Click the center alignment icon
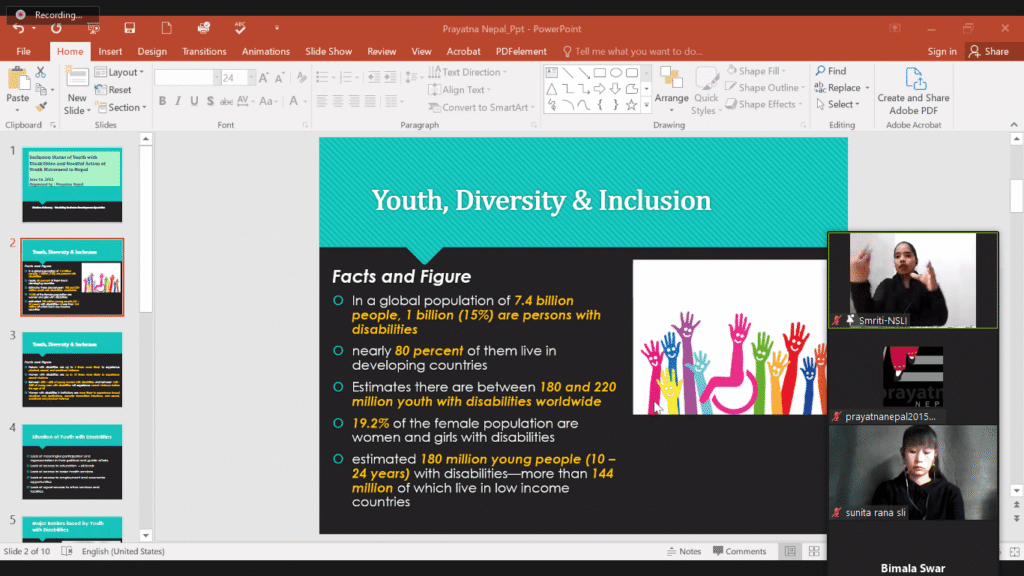The width and height of the screenshot is (1024, 576). (x=336, y=103)
